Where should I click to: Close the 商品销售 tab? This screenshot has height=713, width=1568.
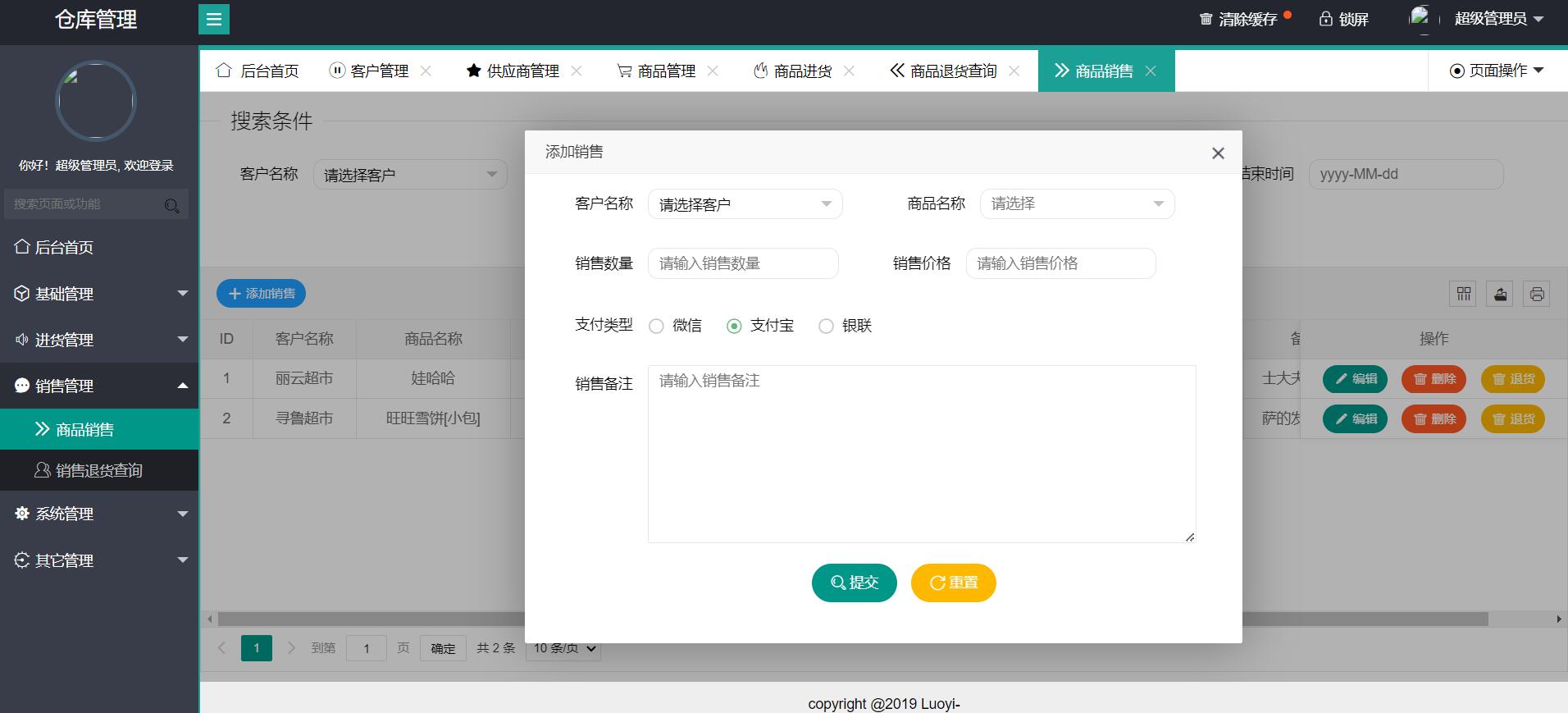tap(1151, 71)
